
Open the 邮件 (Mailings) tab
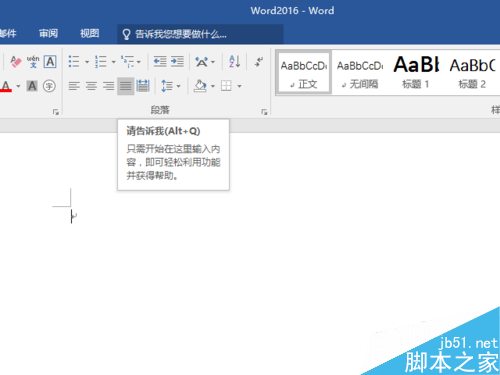point(8,33)
